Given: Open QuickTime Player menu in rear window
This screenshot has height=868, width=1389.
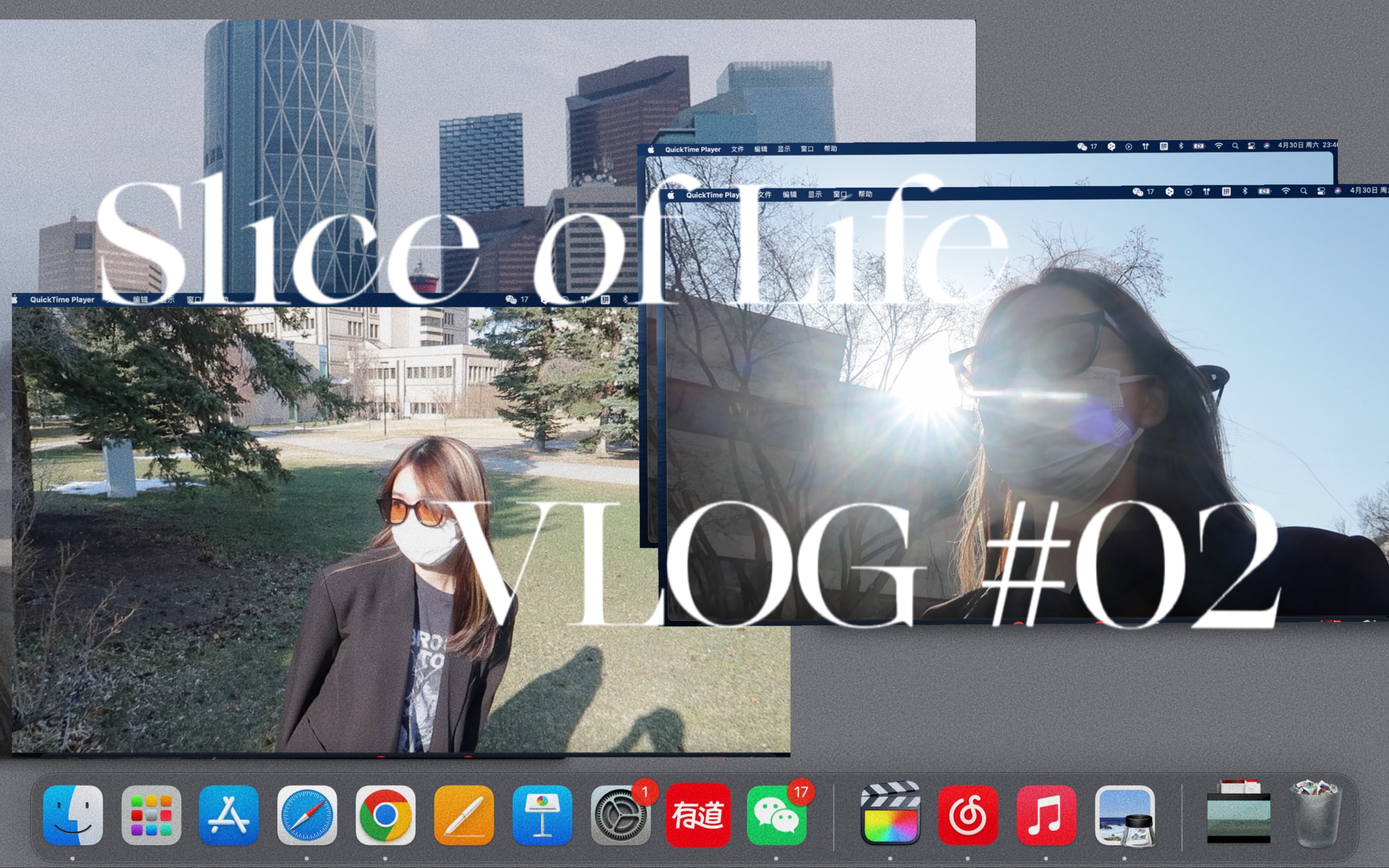Looking at the screenshot, I should tap(693, 149).
